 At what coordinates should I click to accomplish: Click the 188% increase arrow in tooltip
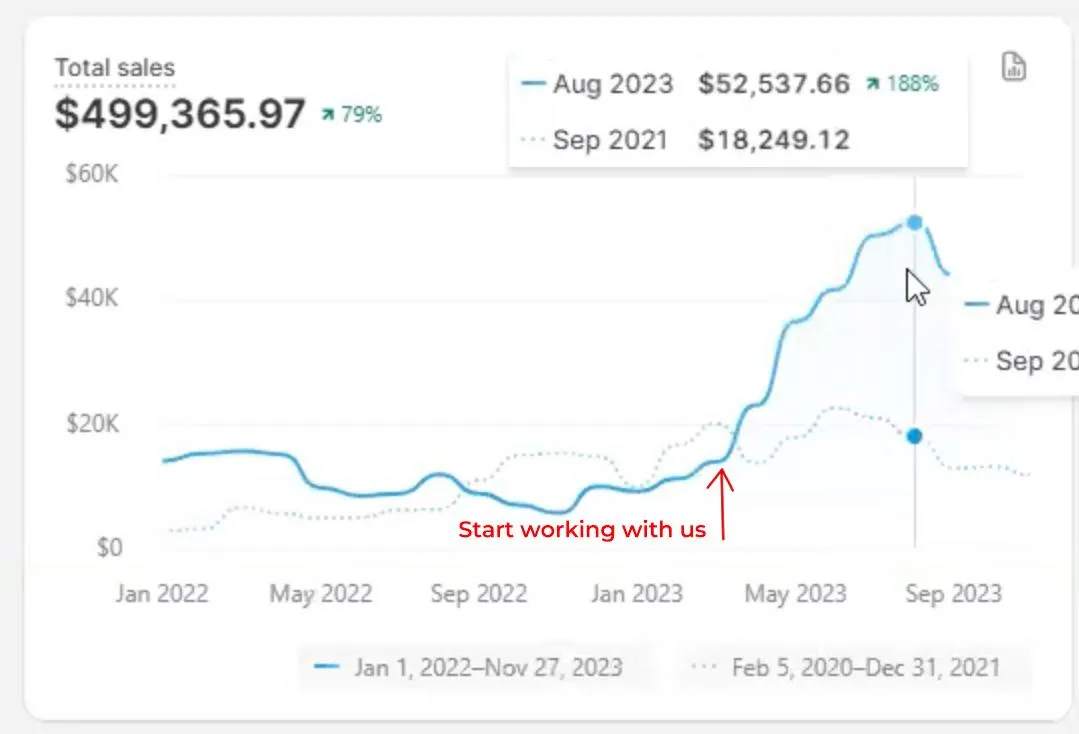873,83
